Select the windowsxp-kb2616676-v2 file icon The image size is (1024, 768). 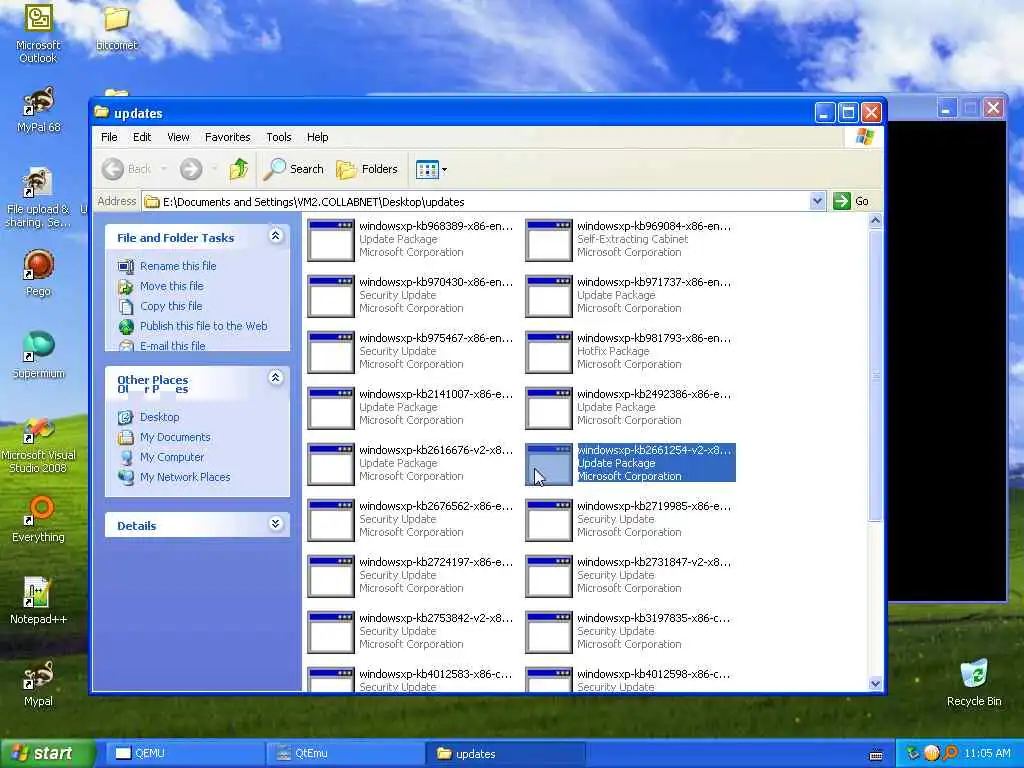tap(330, 464)
